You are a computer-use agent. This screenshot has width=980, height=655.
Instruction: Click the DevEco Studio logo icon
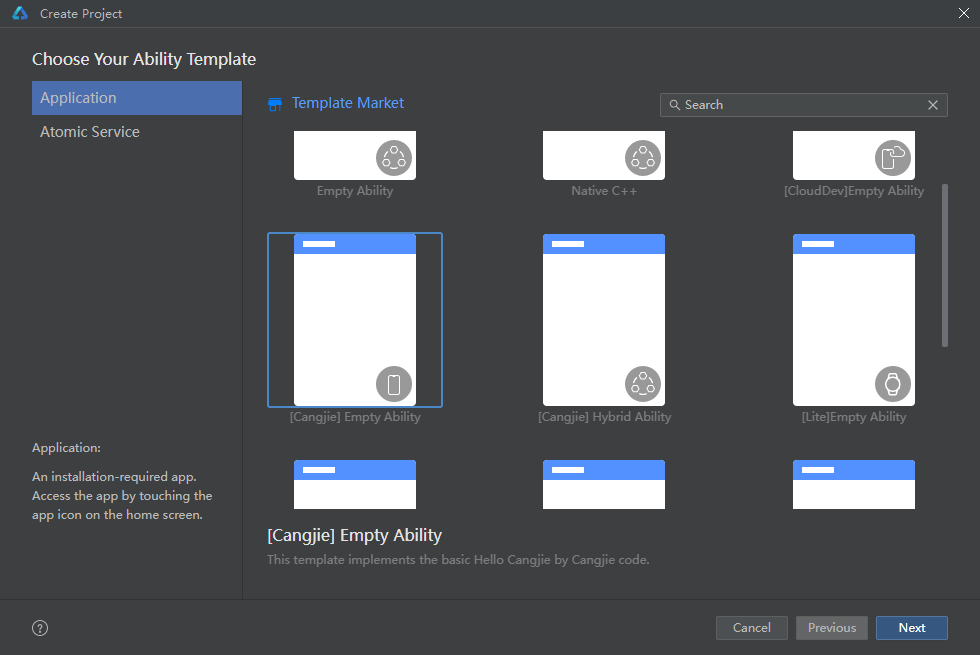(20, 13)
